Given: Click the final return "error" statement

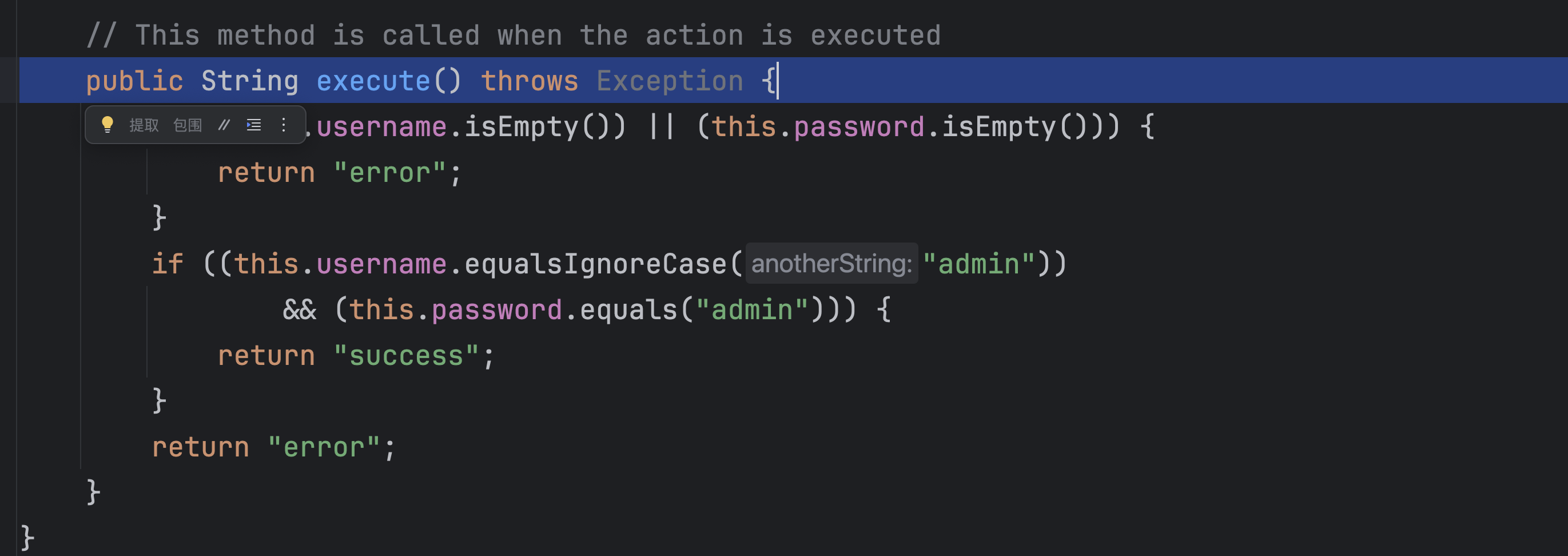Looking at the screenshot, I should click(273, 447).
